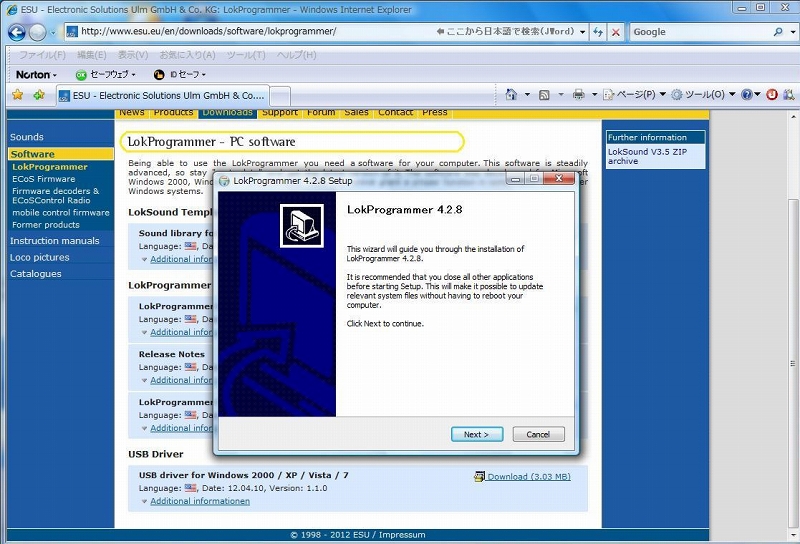Click the Norton ID Safe icon

[159, 75]
